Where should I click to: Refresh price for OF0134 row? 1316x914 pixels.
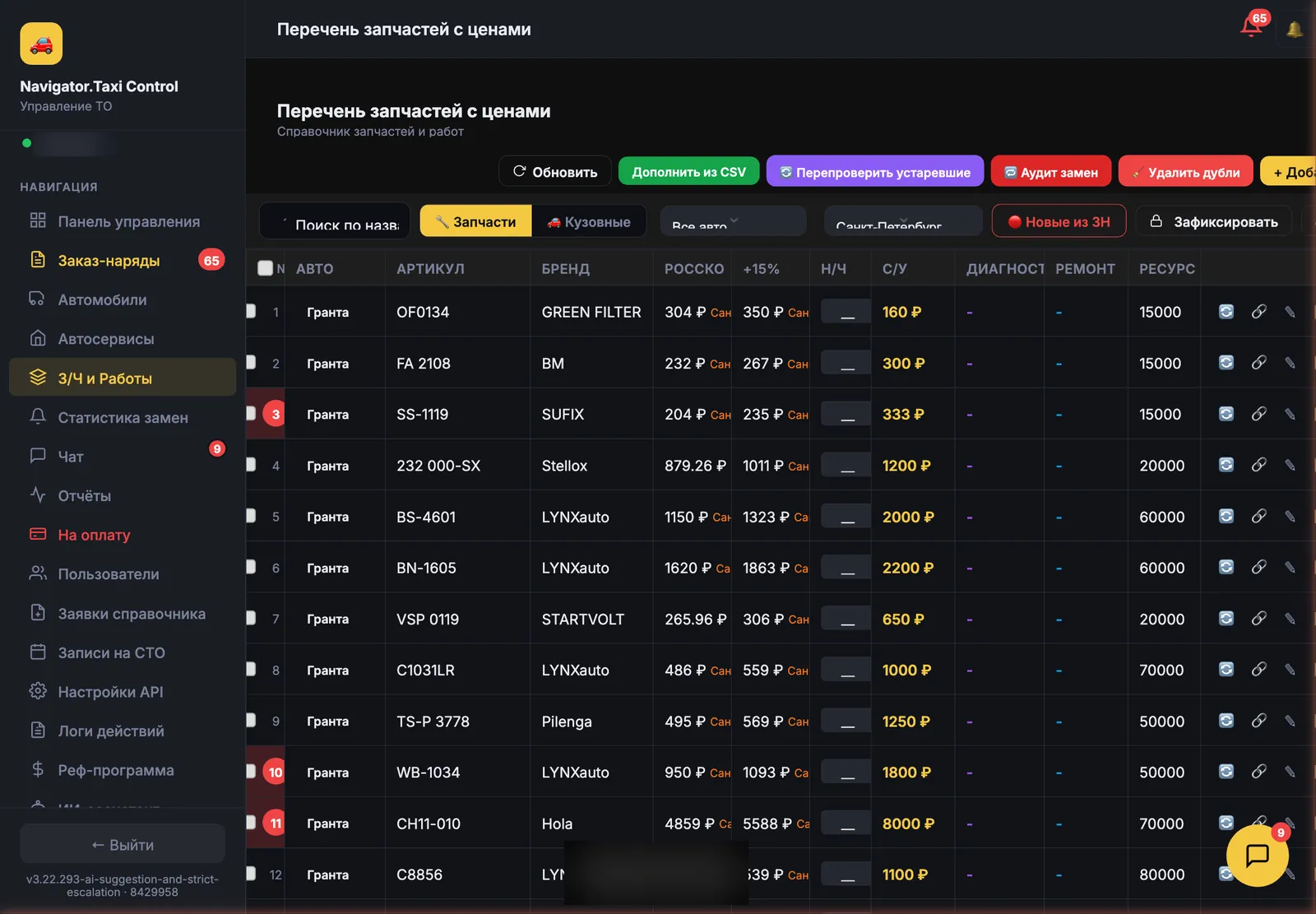tap(1226, 312)
